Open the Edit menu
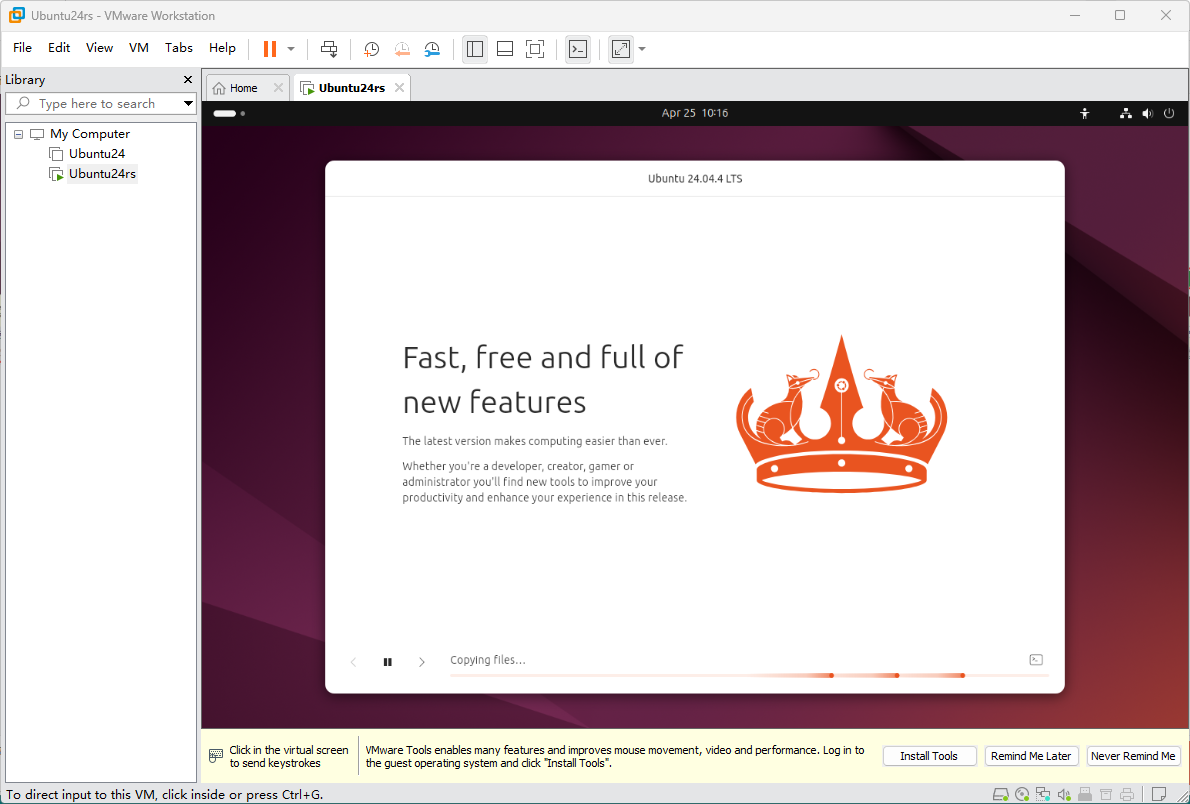 (x=58, y=47)
